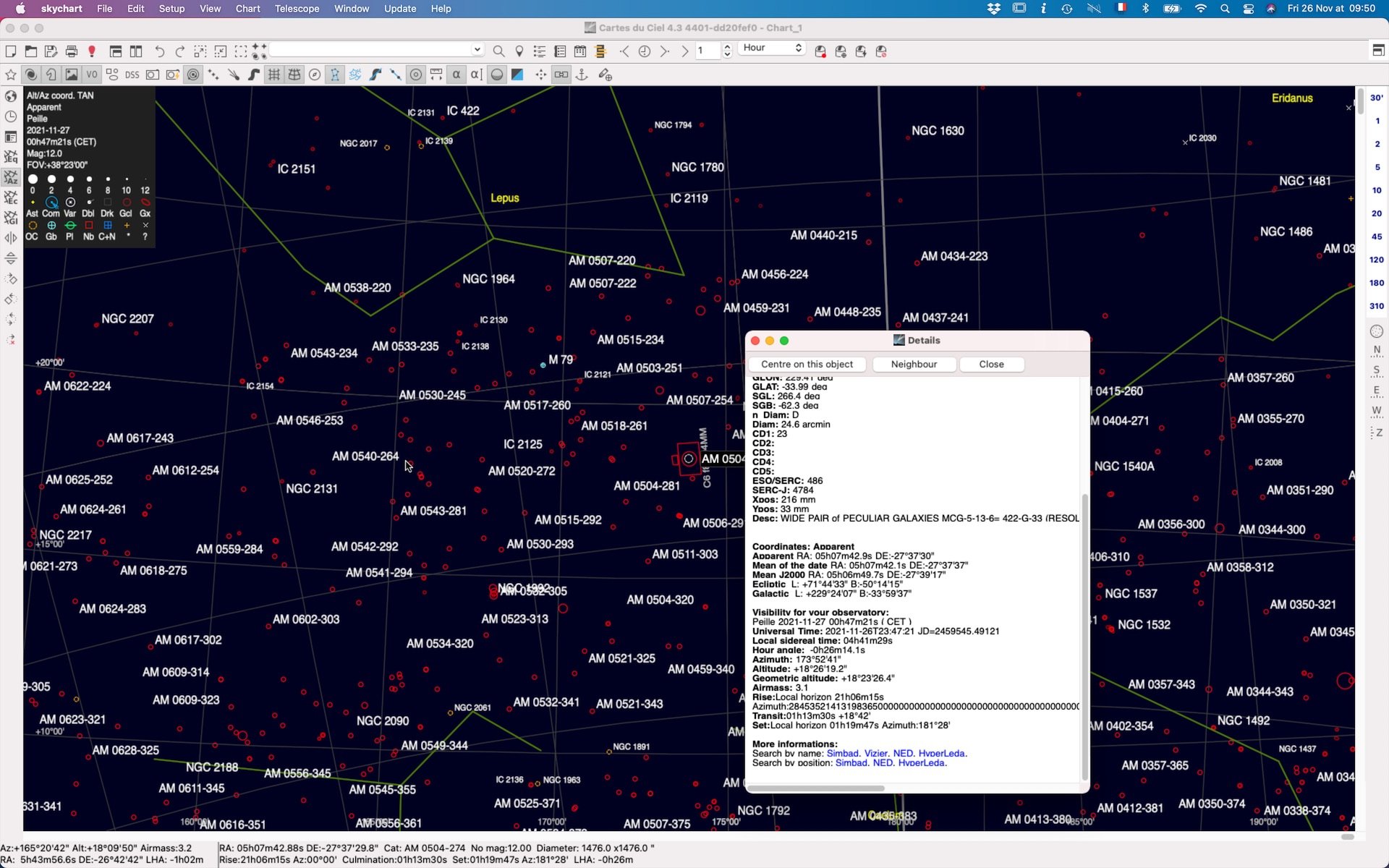Toggle nebulae display spiral icon

[x=30, y=75]
